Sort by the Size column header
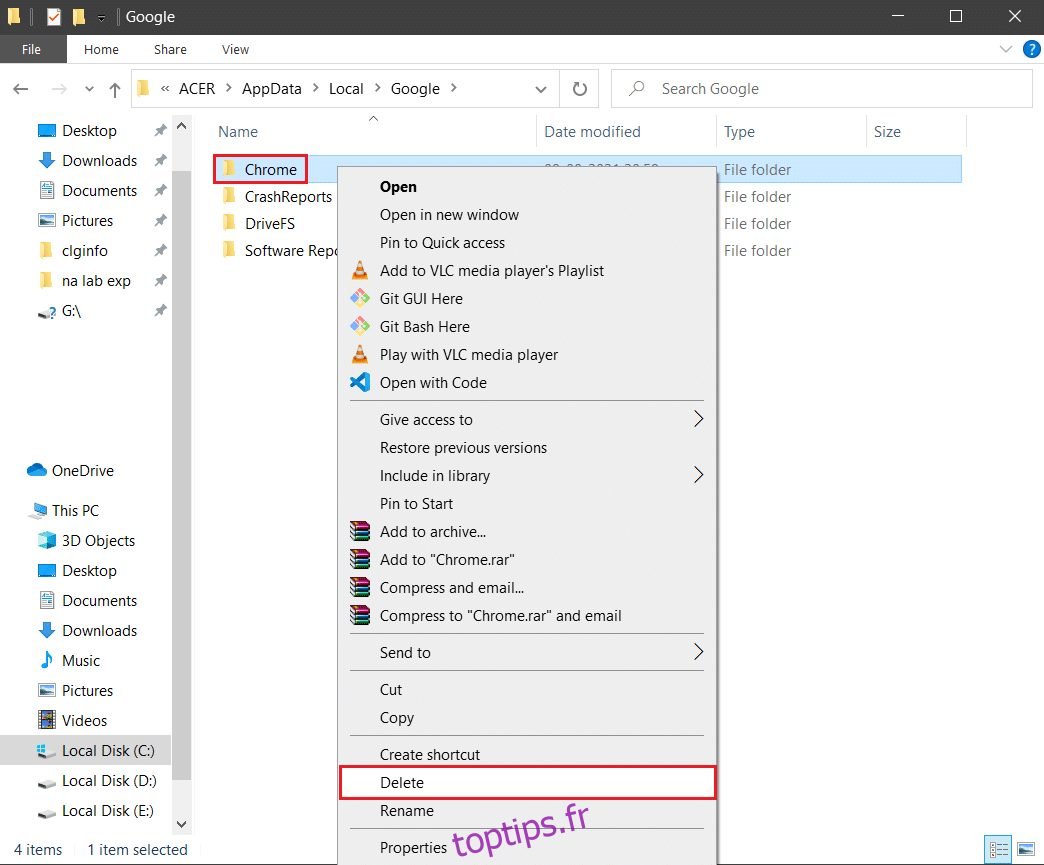 pos(887,132)
